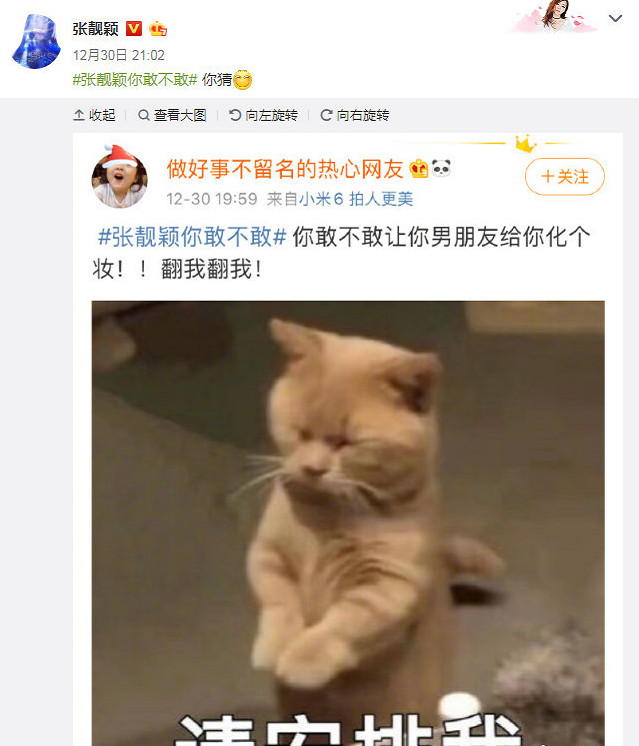The height and width of the screenshot is (746, 639).
Task: Rotate image right with 向右旋转
Action: click(354, 115)
